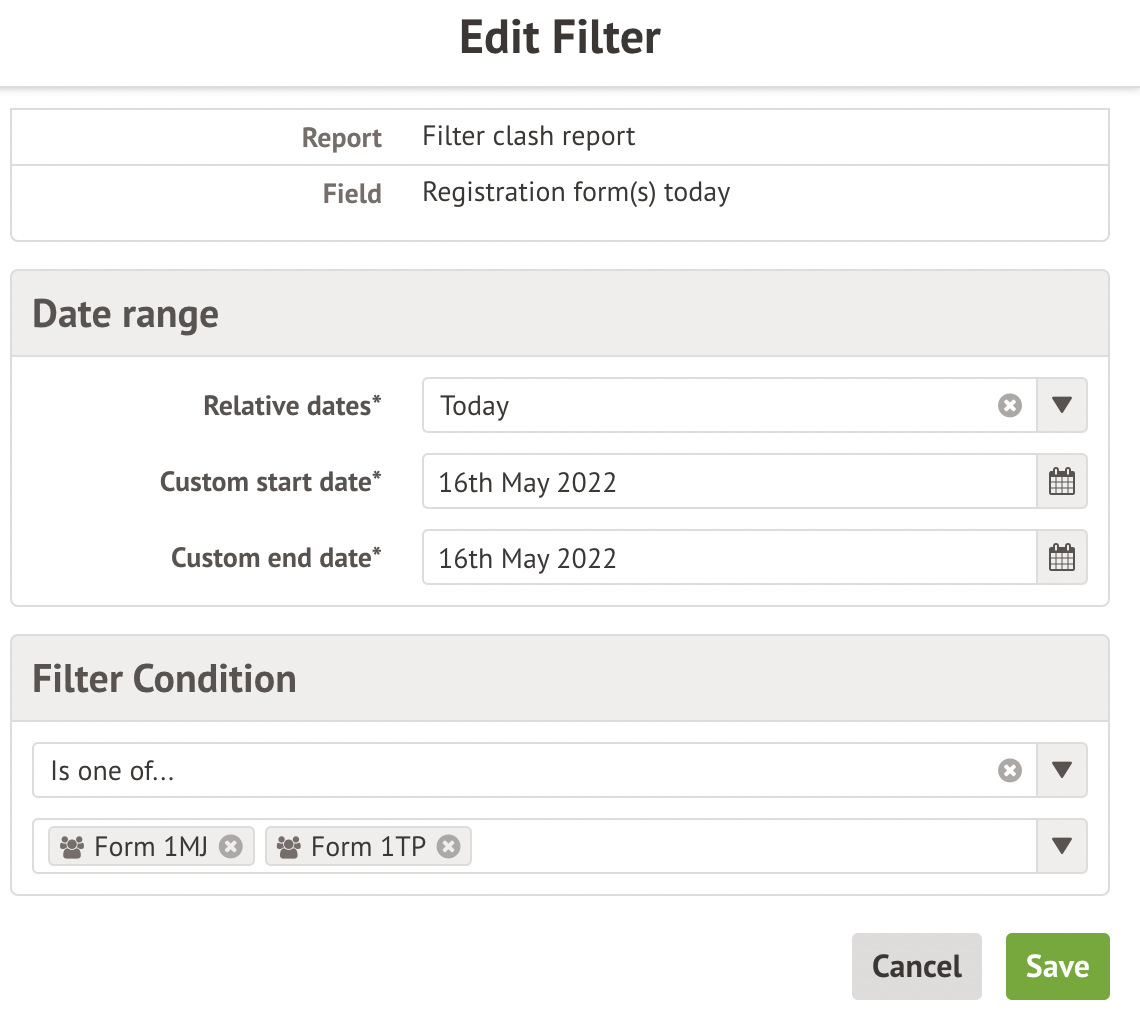
Task: Clear the Relative dates 'Today' selection
Action: tap(1010, 406)
